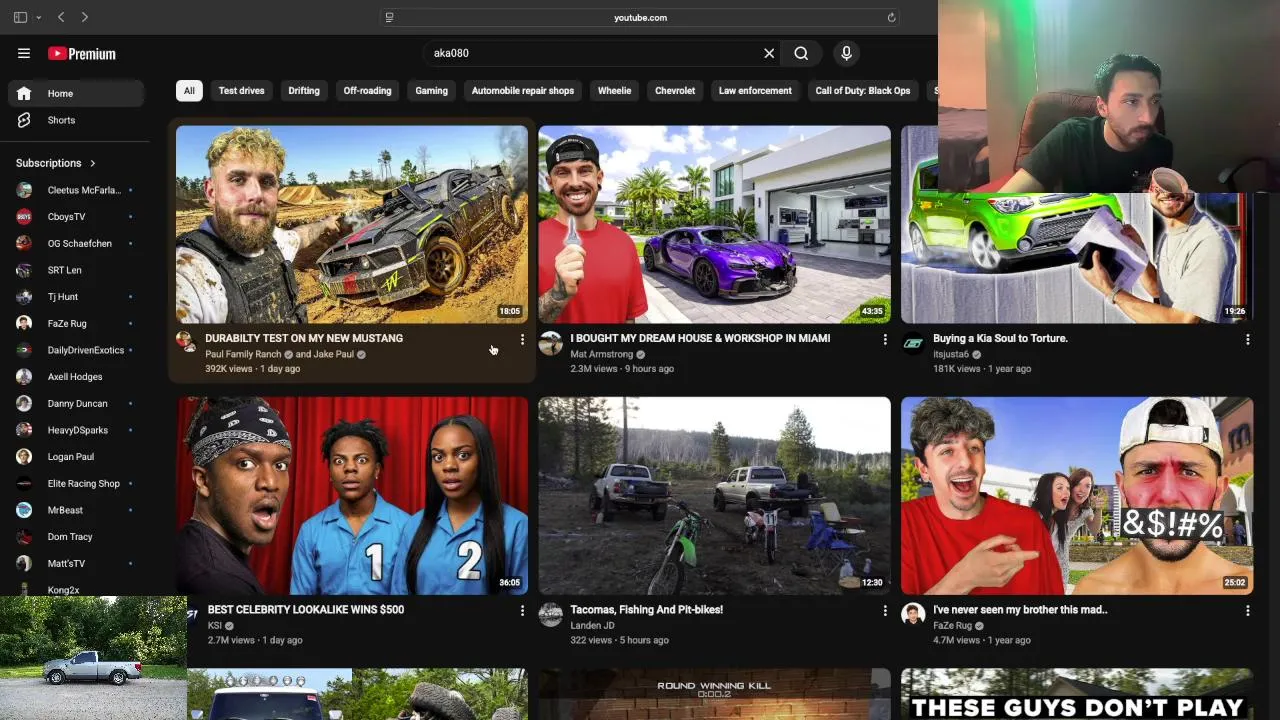Open purple Bugatti dream house thumbnail
1280x720 pixels.
[714, 224]
